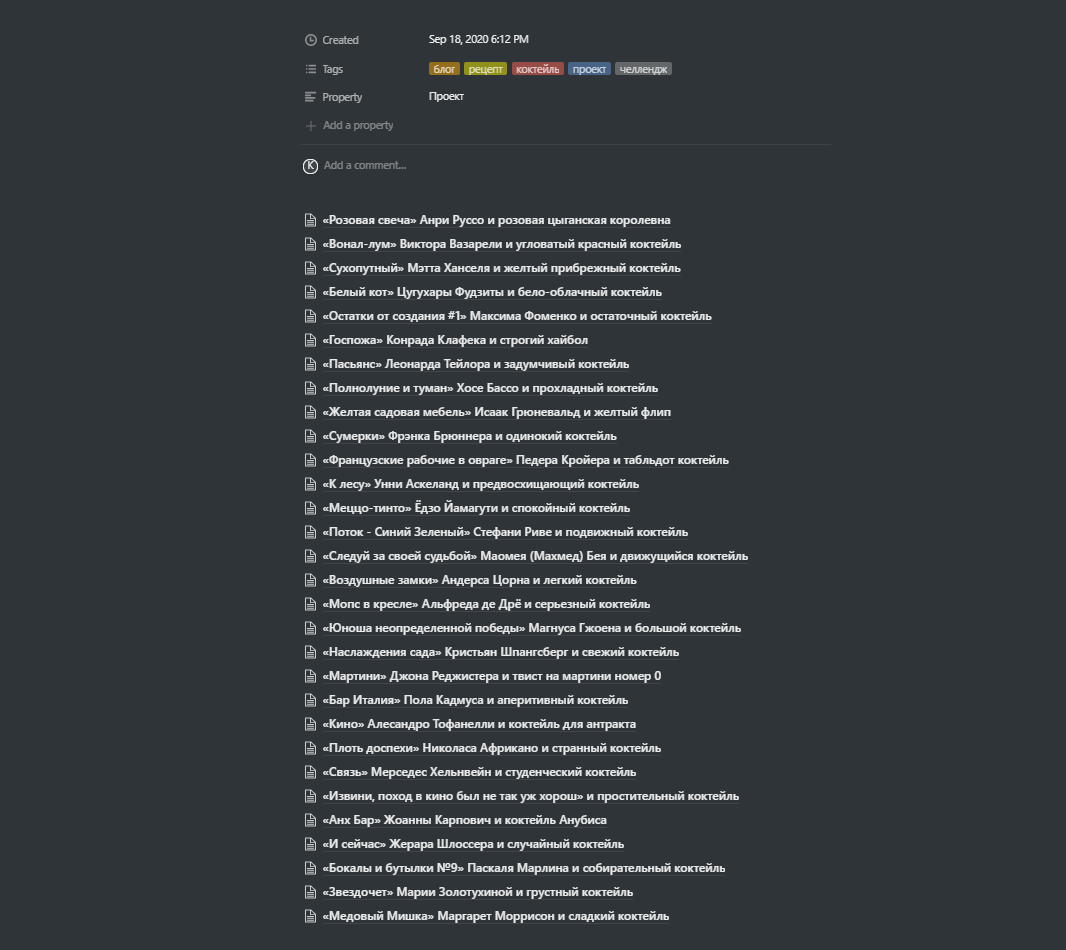Click the gray челлендж tag
This screenshot has width=1066, height=950.
pyautogui.click(x=643, y=69)
